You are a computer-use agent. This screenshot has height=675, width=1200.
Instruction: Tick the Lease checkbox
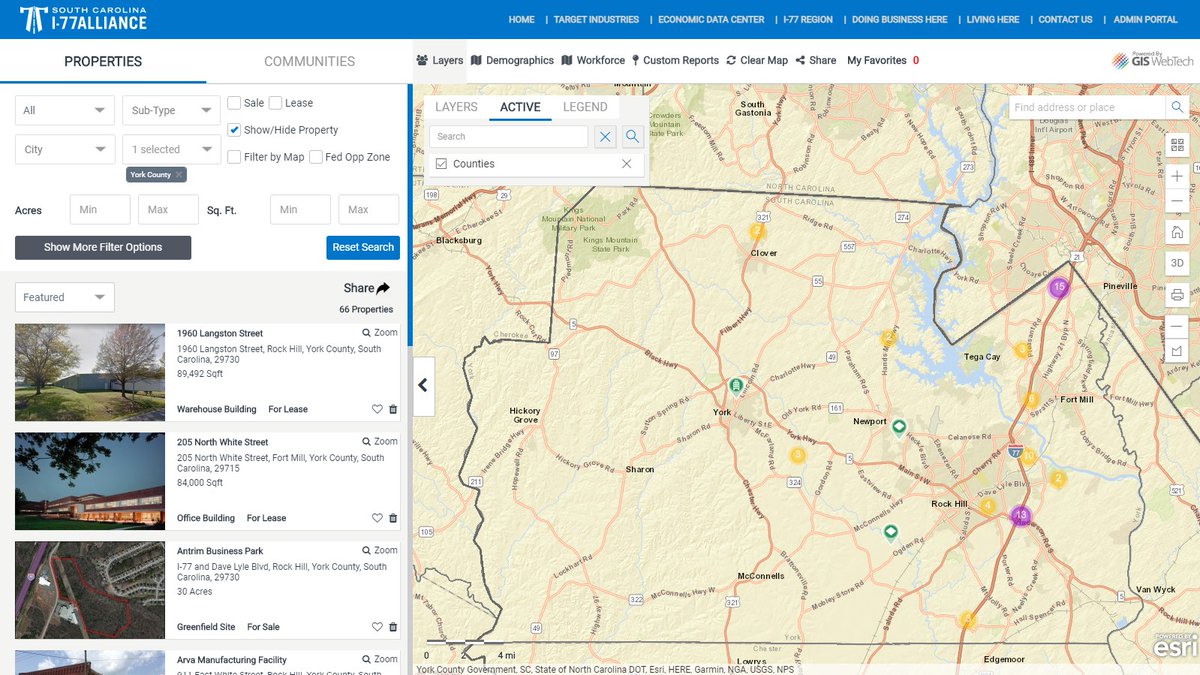pos(275,103)
